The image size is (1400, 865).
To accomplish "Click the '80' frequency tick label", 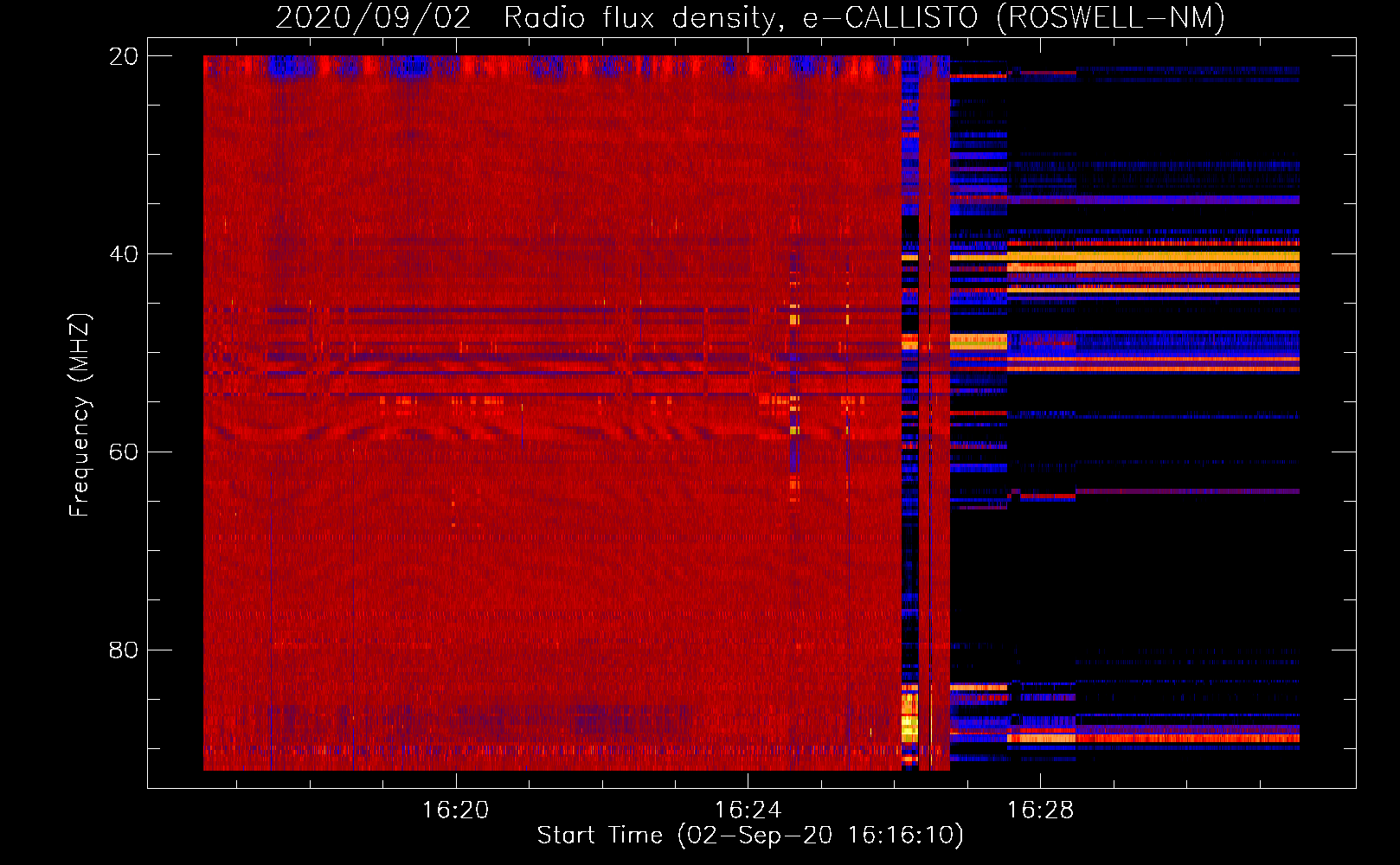I will [123, 650].
